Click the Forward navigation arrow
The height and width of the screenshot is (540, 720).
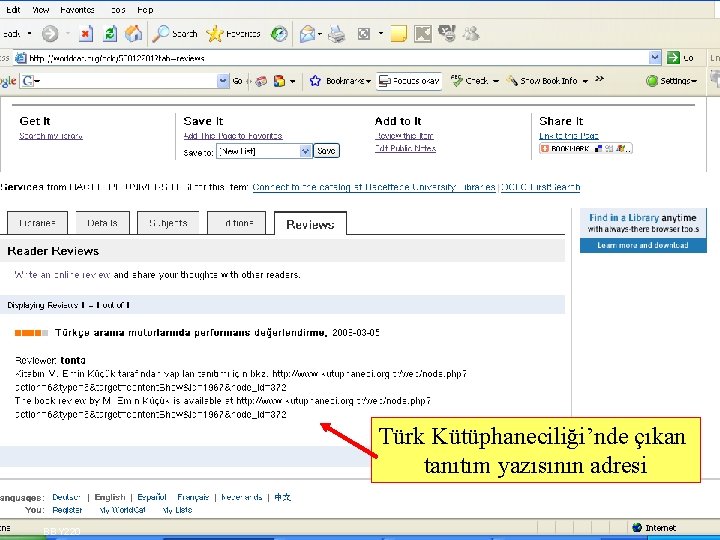(x=50, y=34)
